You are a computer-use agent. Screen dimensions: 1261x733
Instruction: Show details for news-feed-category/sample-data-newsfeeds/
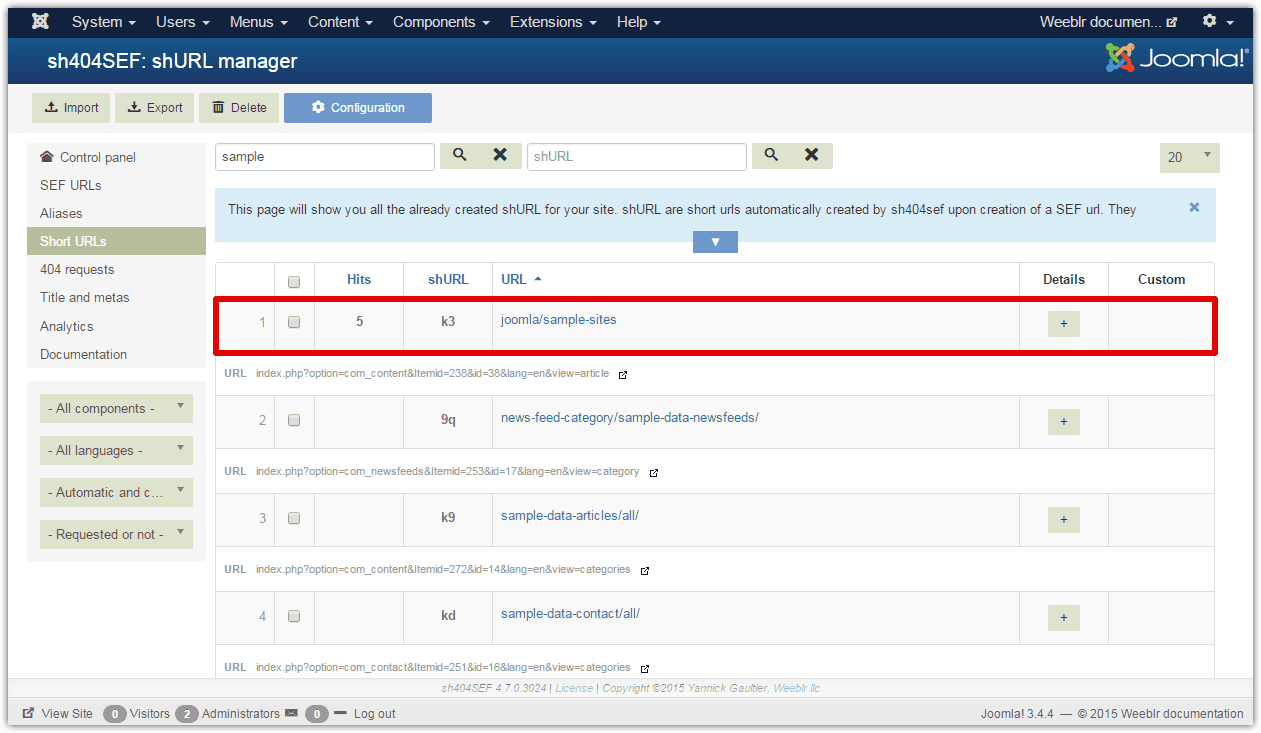click(x=1064, y=422)
